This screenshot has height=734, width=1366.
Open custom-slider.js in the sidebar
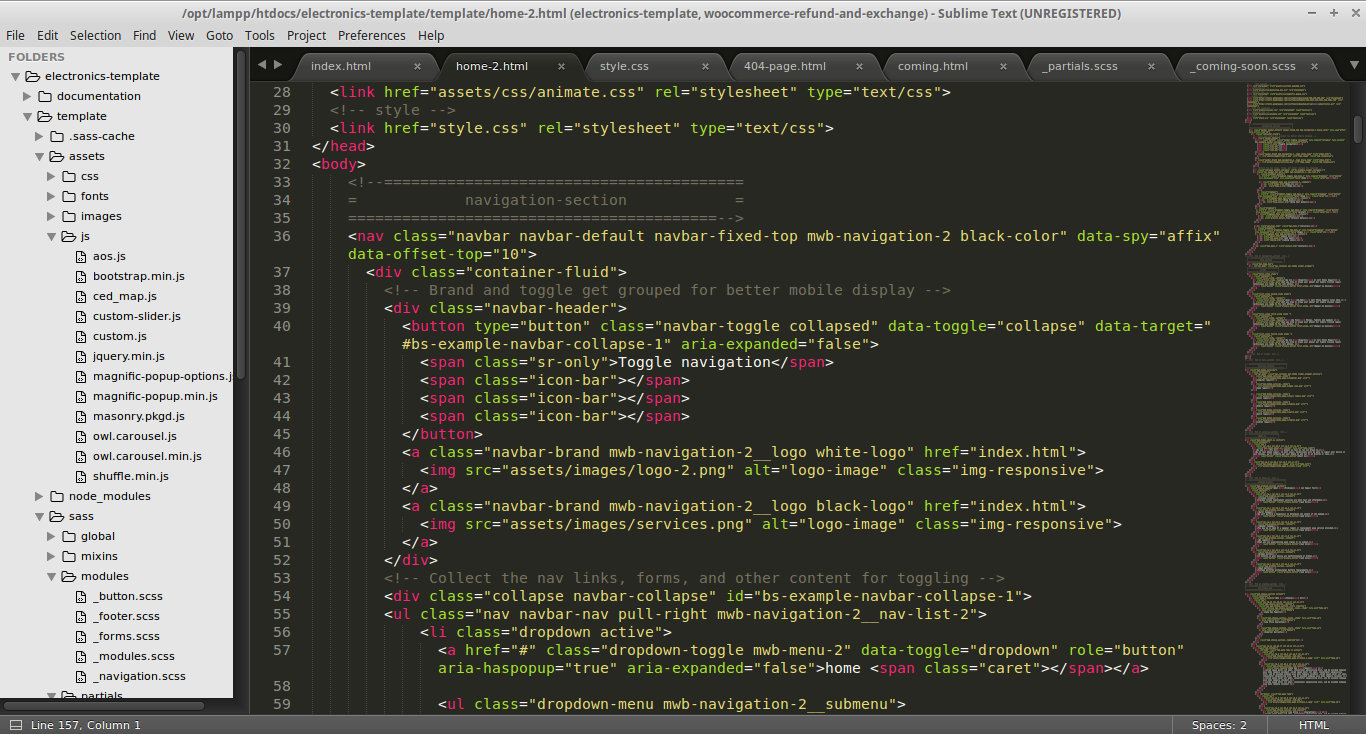click(x=137, y=316)
